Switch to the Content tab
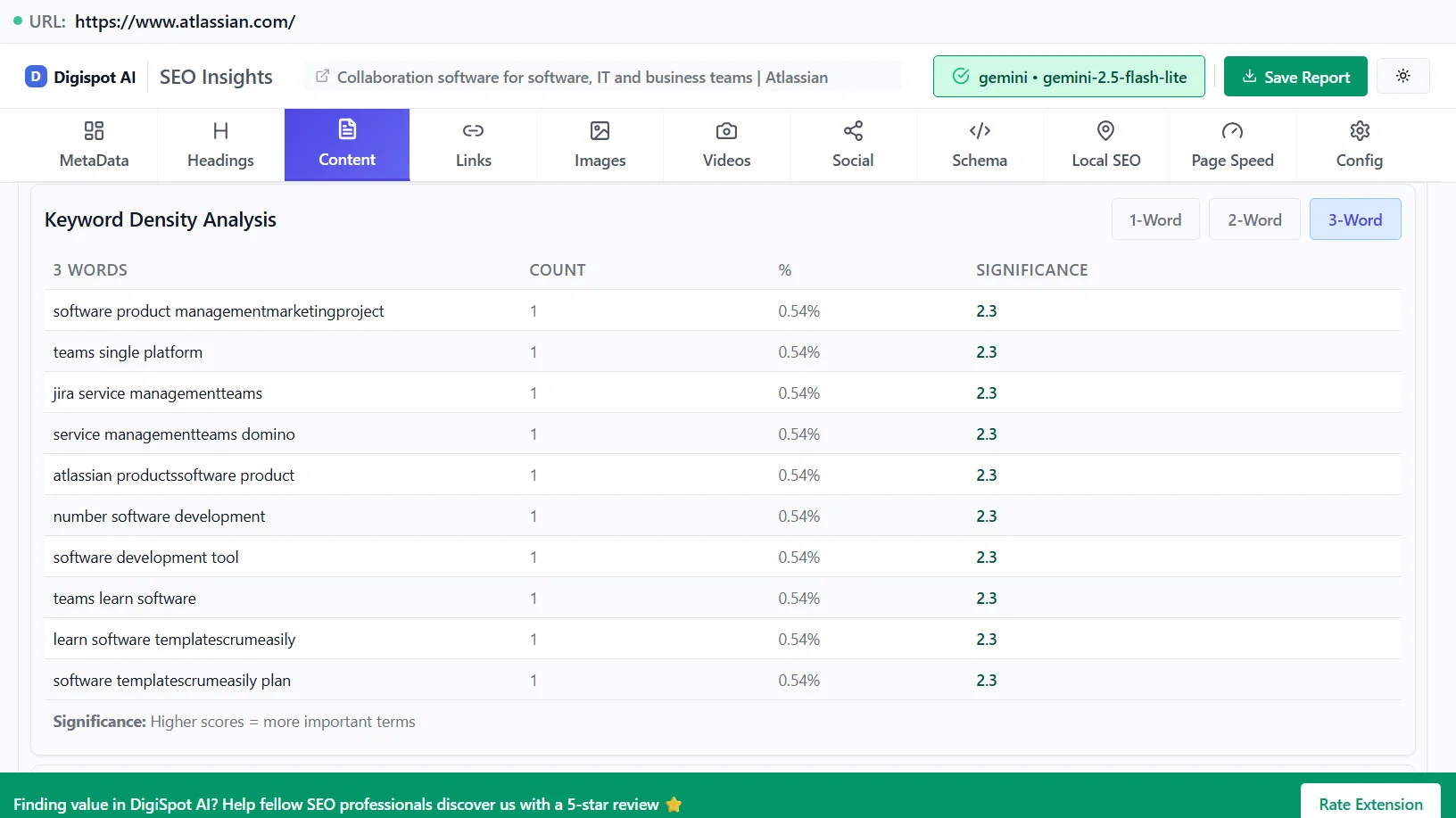1456x818 pixels. click(x=346, y=145)
